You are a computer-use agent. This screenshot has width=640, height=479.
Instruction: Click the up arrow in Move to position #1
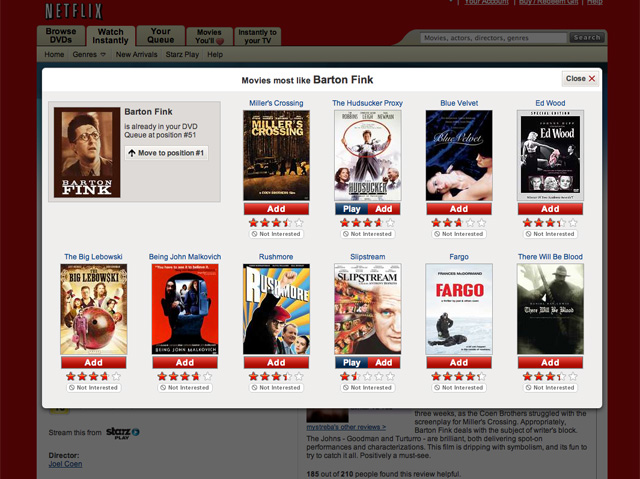131,153
